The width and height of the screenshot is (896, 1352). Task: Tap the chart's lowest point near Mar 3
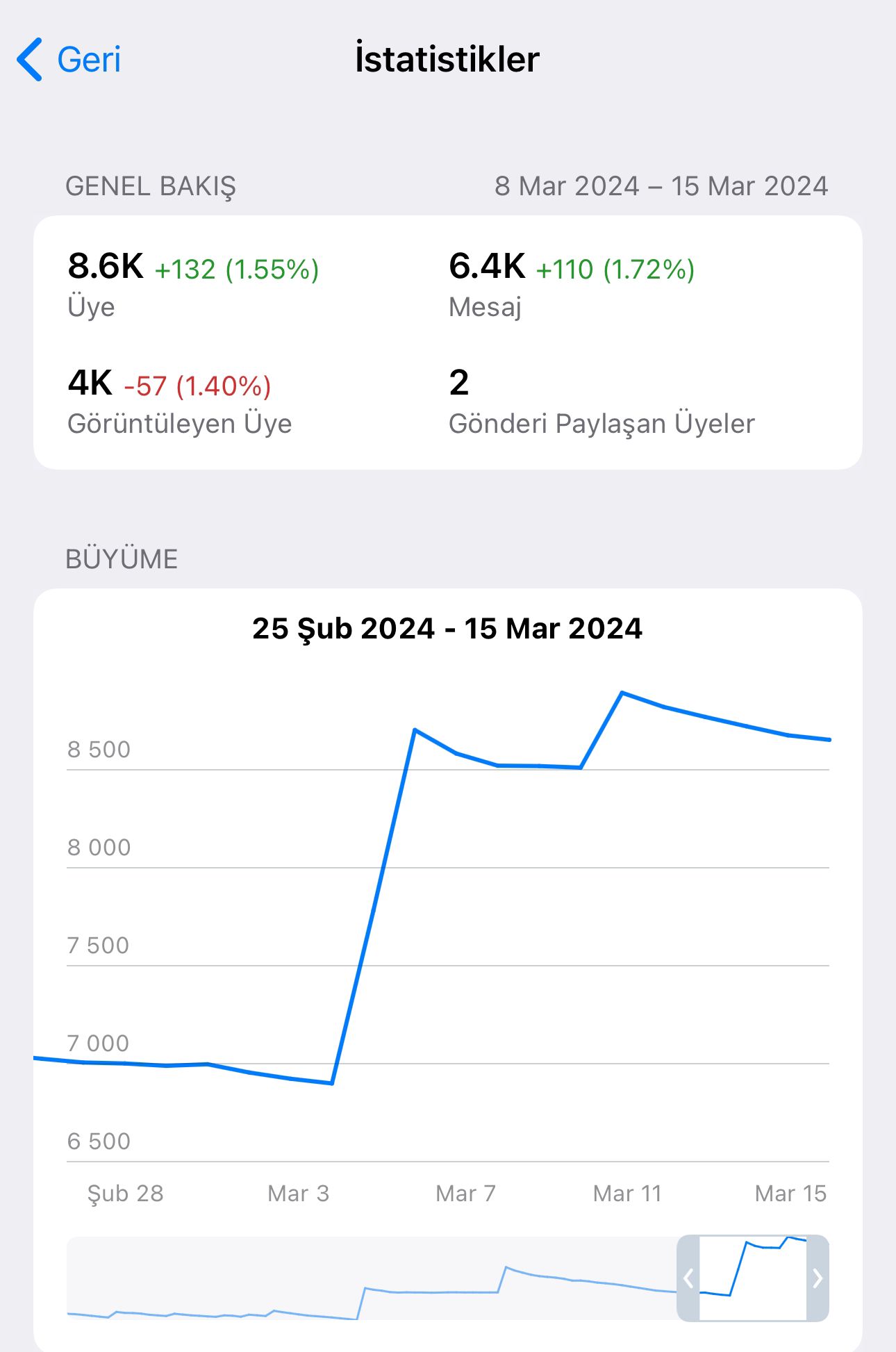pyautogui.click(x=332, y=1082)
